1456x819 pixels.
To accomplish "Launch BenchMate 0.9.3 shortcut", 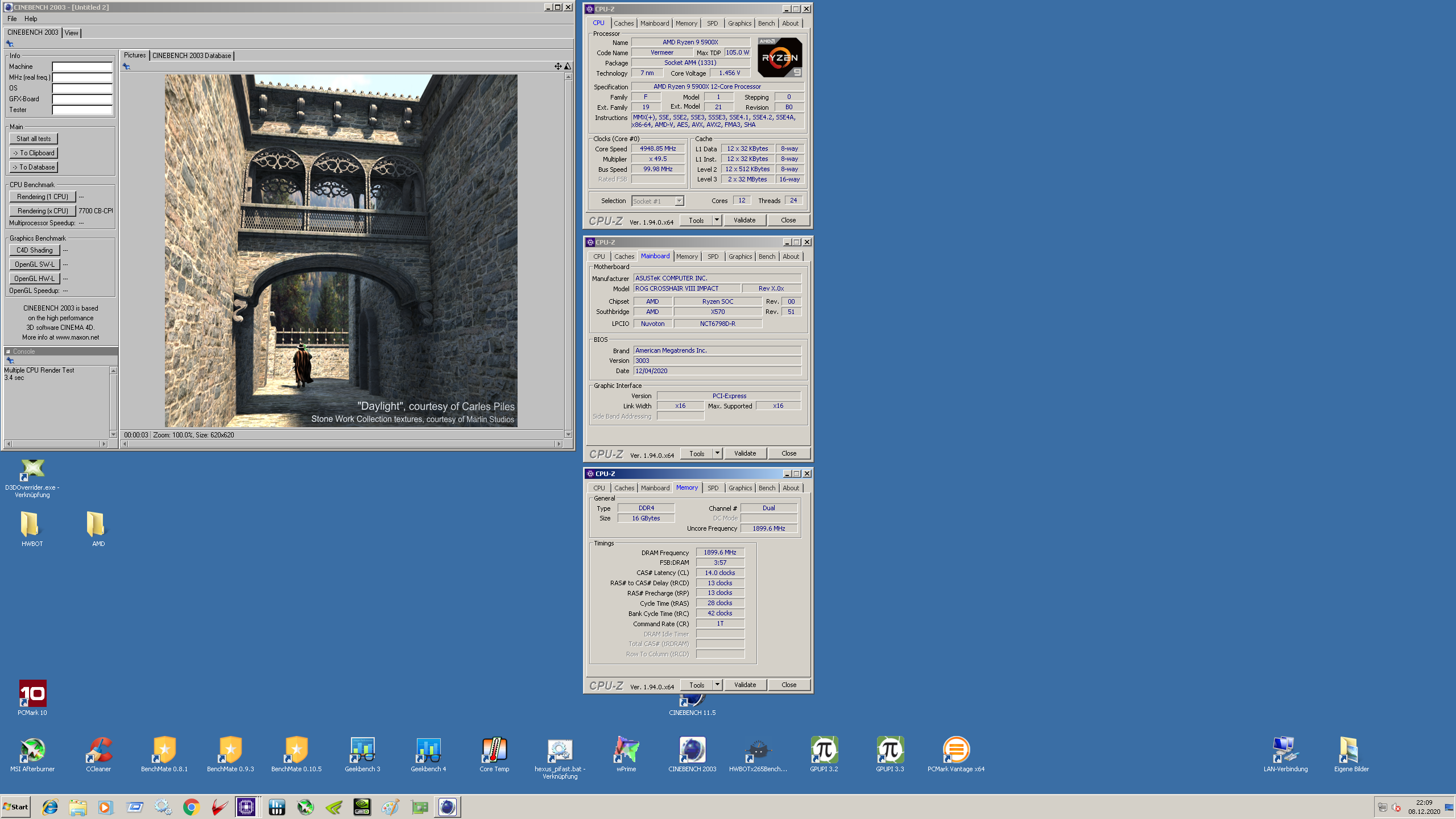I will [230, 754].
